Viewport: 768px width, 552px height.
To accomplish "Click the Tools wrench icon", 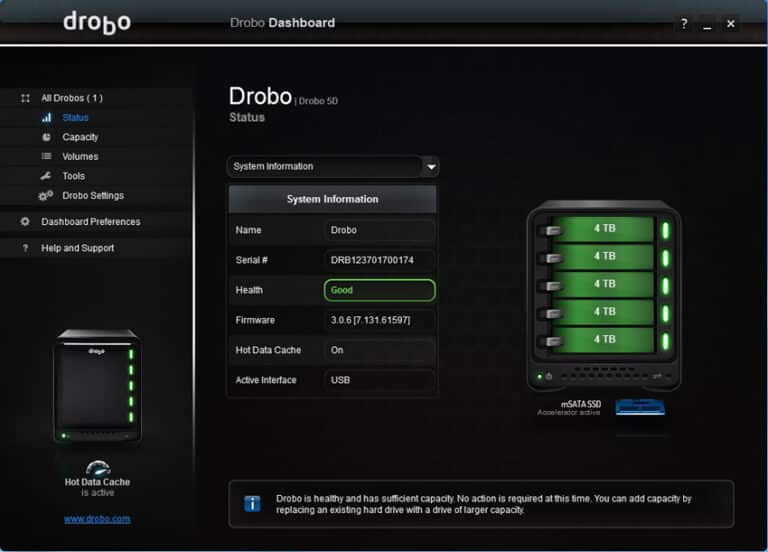I will coord(46,176).
